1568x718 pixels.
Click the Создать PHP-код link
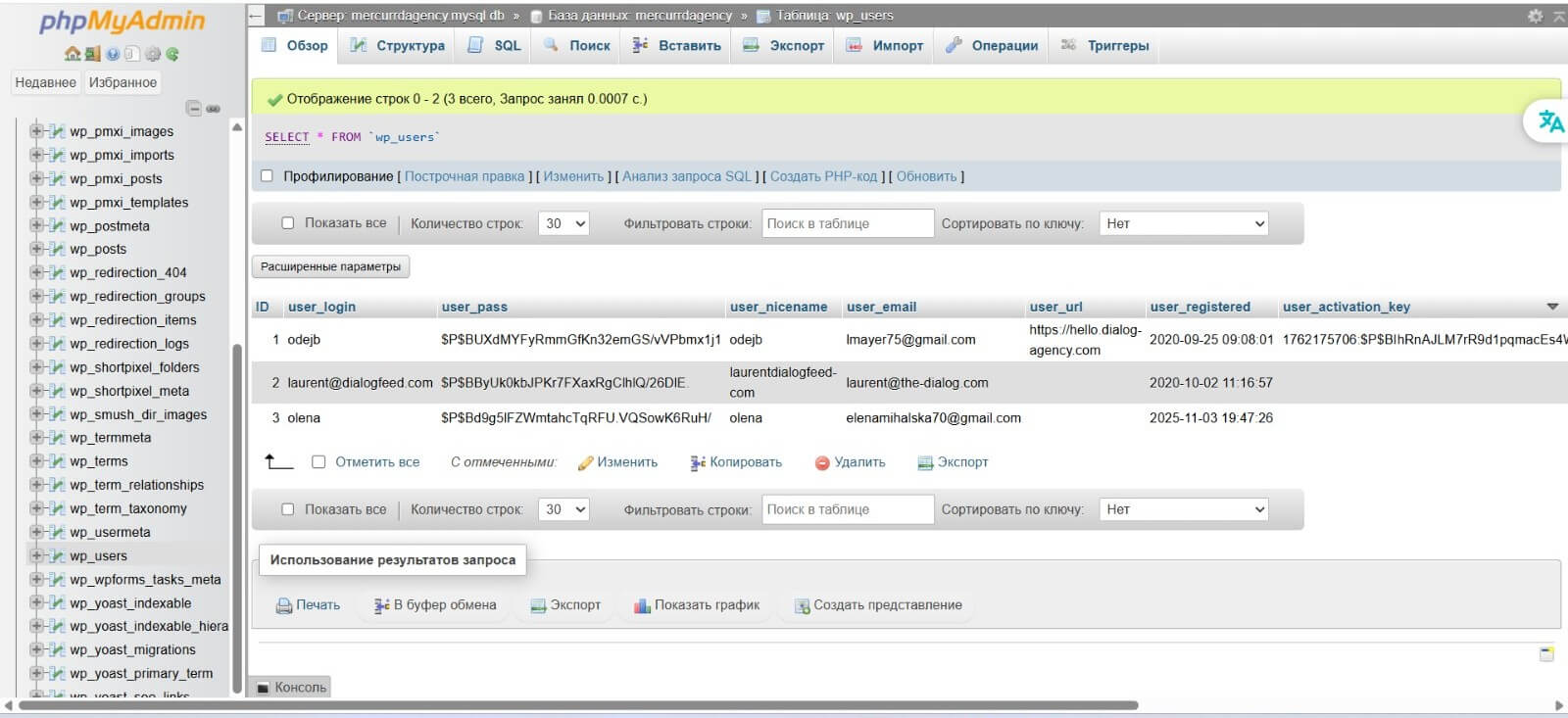click(823, 176)
